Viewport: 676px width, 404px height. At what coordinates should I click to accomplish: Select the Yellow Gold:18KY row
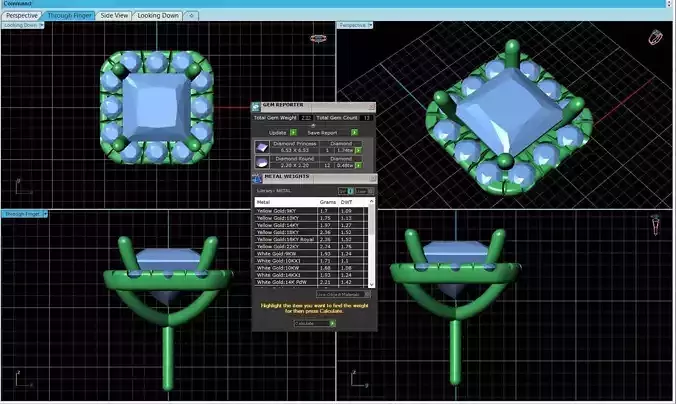[x=311, y=232]
